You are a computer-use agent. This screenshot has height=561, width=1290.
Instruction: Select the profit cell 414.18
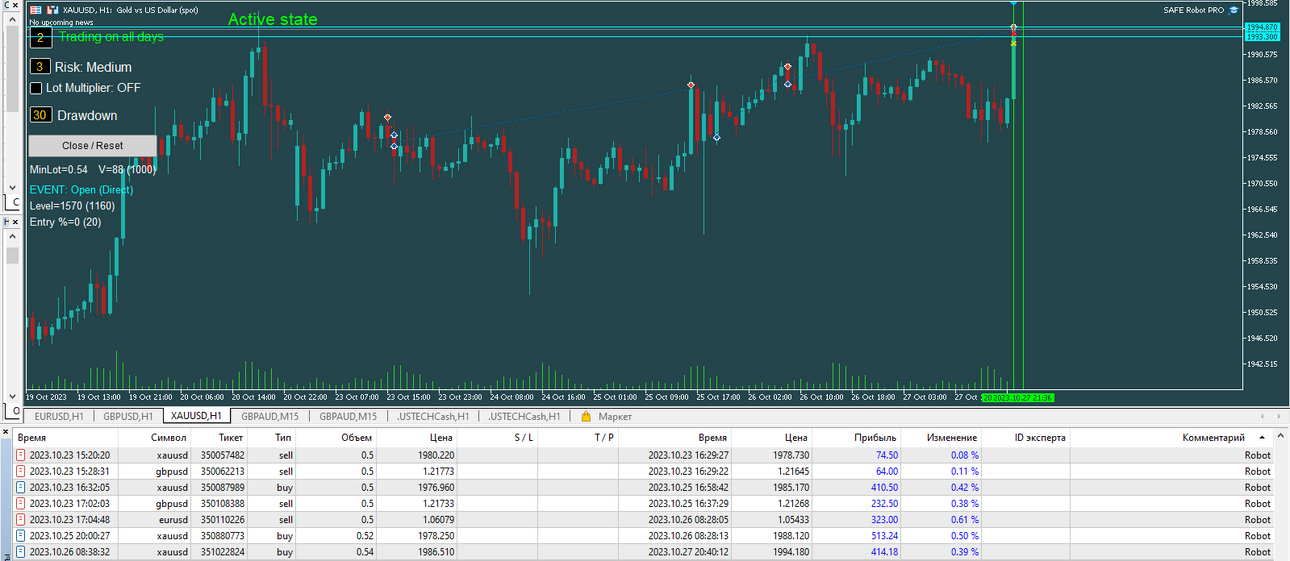(857, 552)
